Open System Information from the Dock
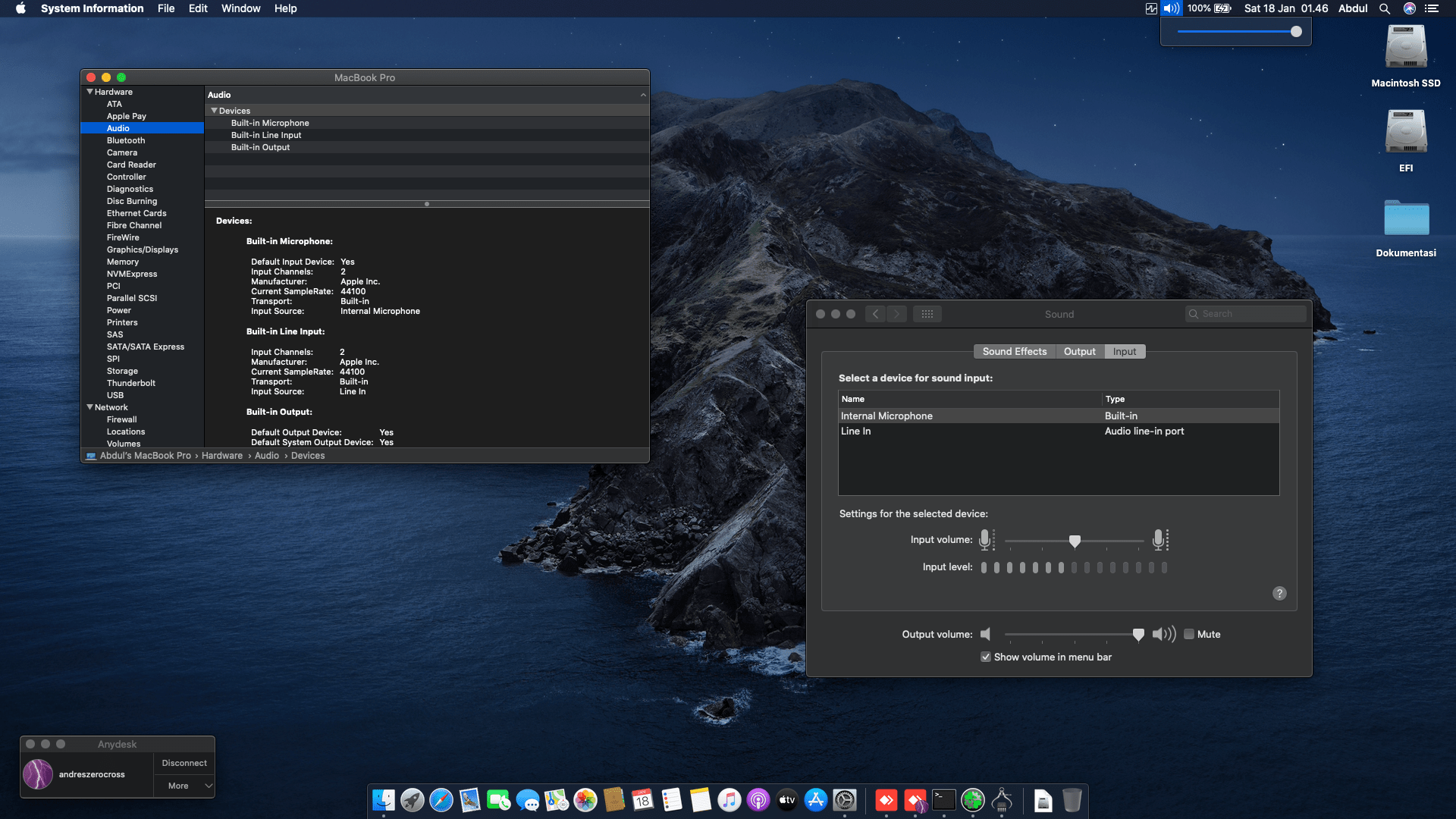This screenshot has height=819, width=1456. coord(1002,800)
